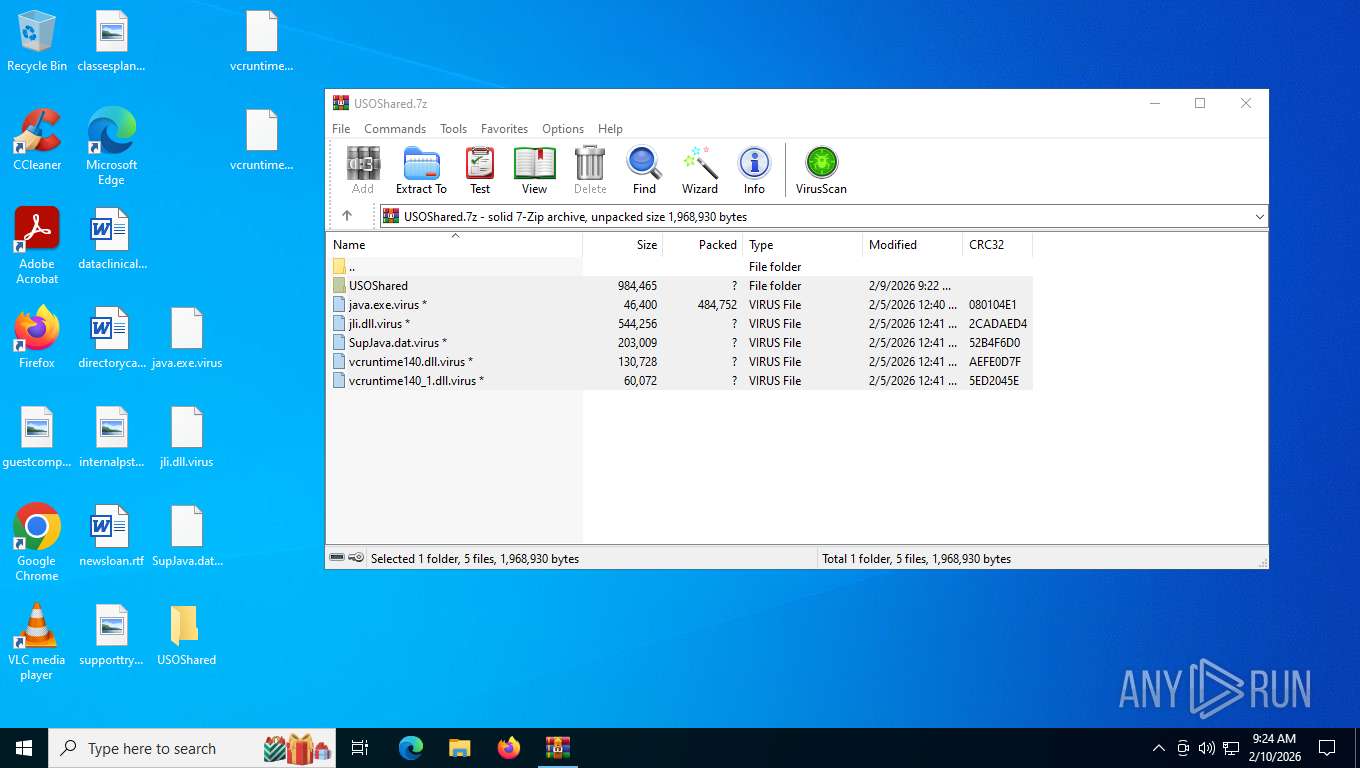Select vcruntime140_1.dll.virus in archive list
The width and height of the screenshot is (1360, 768).
(680, 381)
